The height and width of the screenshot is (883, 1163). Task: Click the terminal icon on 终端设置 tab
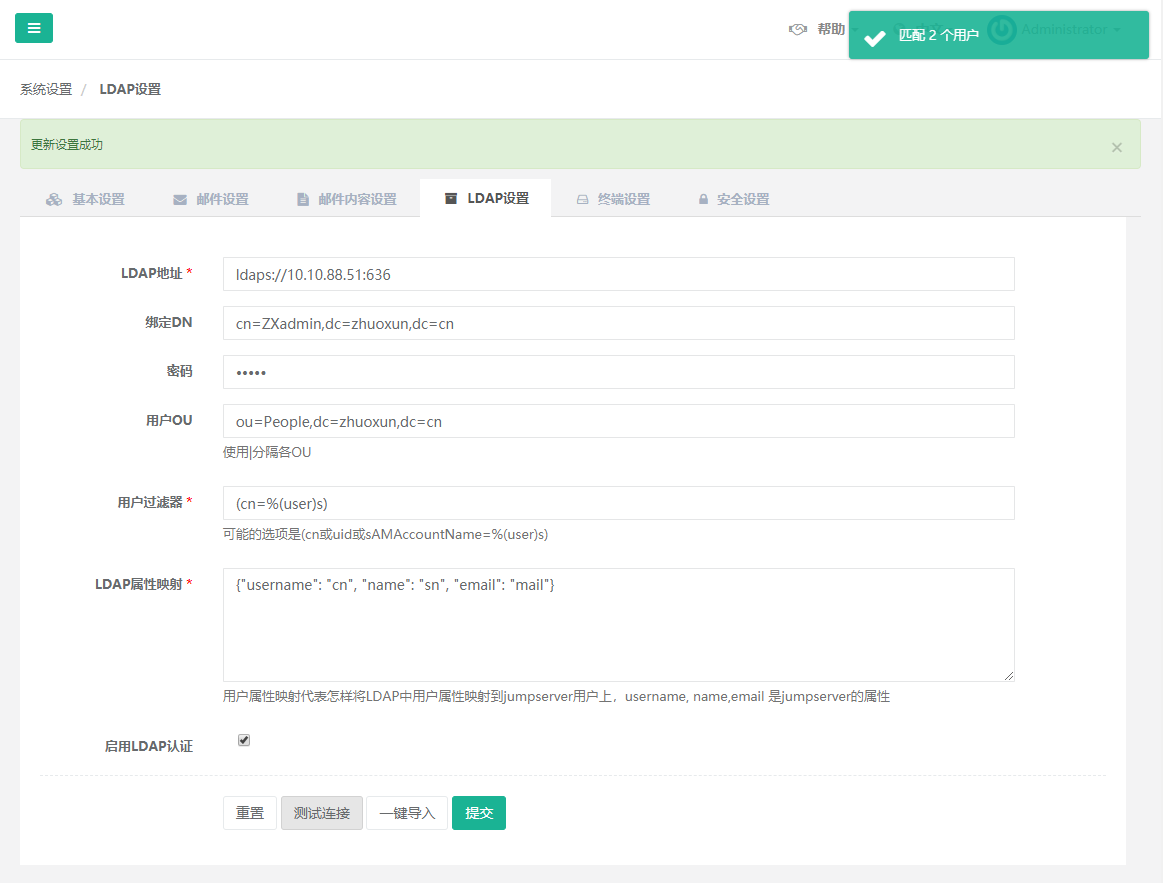point(582,198)
